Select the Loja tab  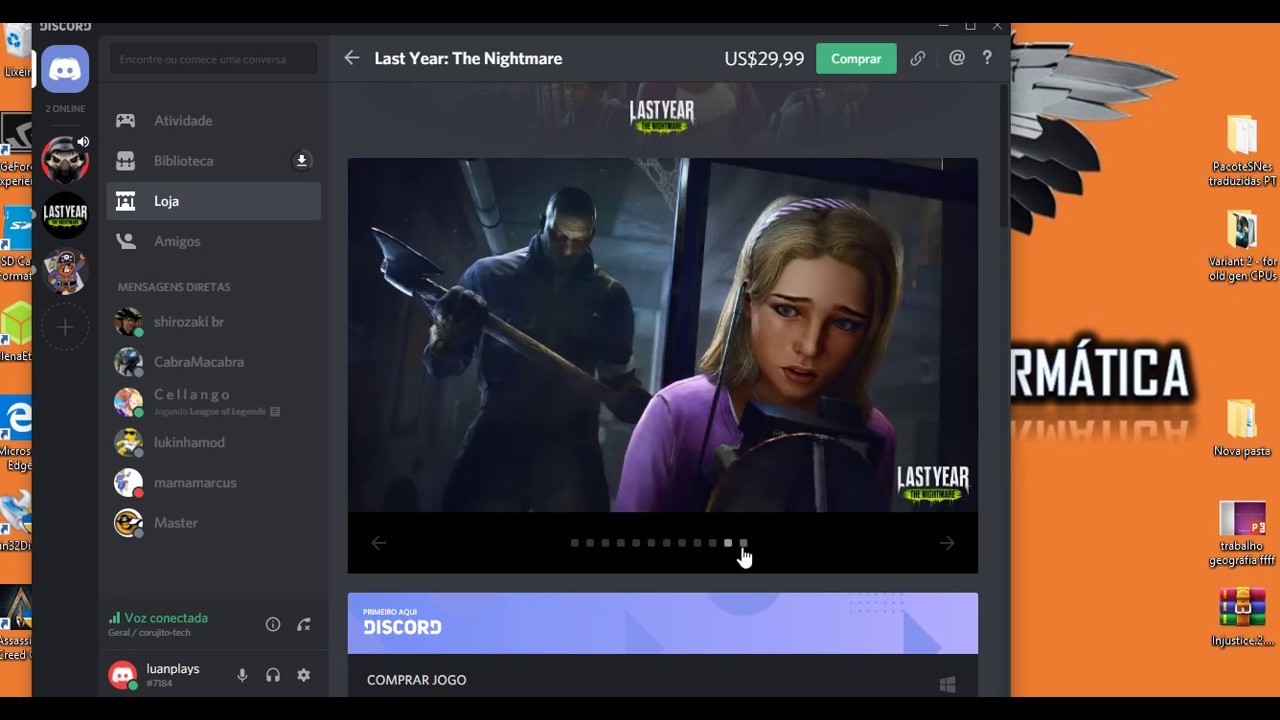(213, 201)
